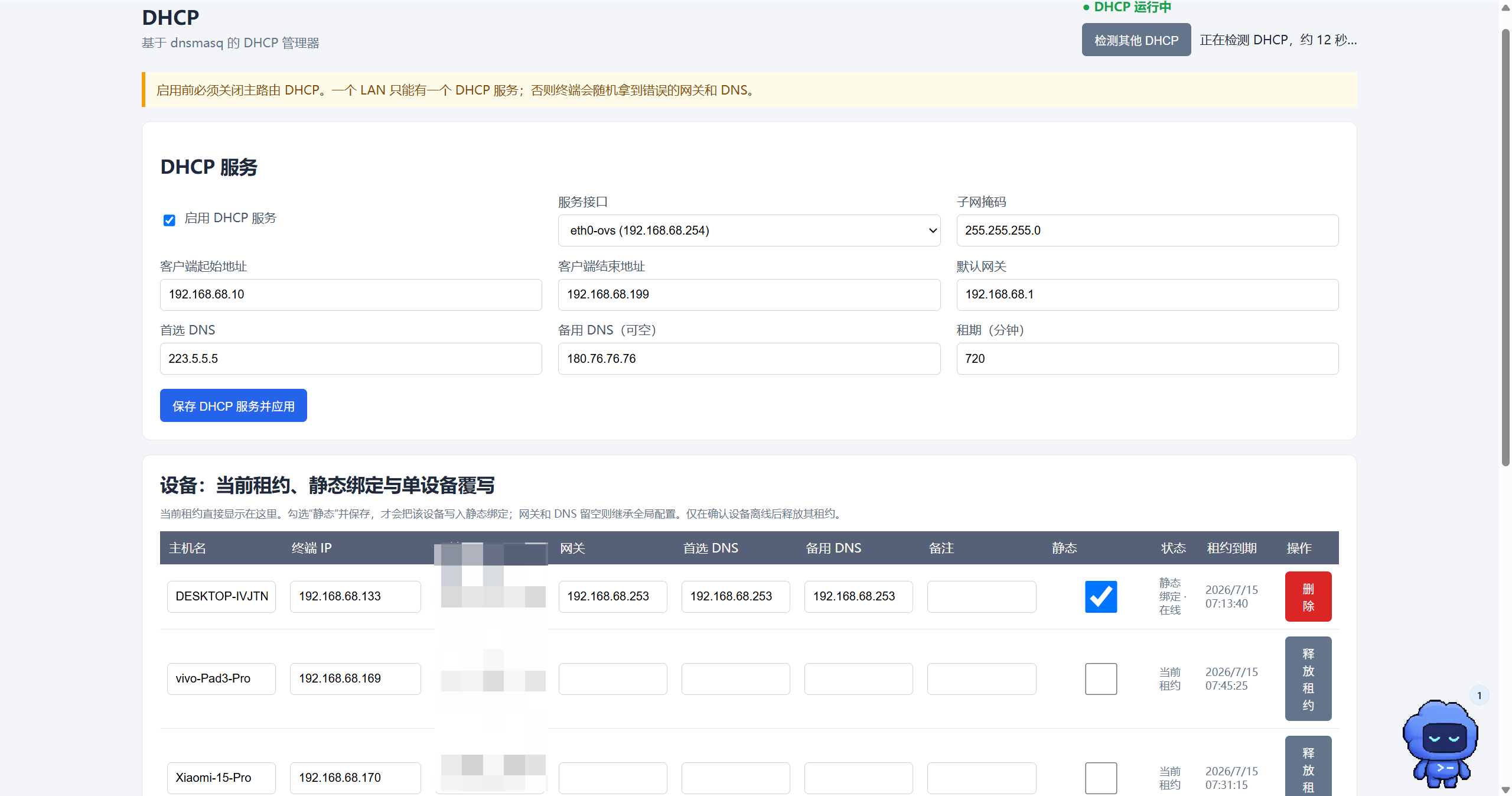The image size is (1512, 796).
Task: Click the 主机名 column header
Action: 187,548
